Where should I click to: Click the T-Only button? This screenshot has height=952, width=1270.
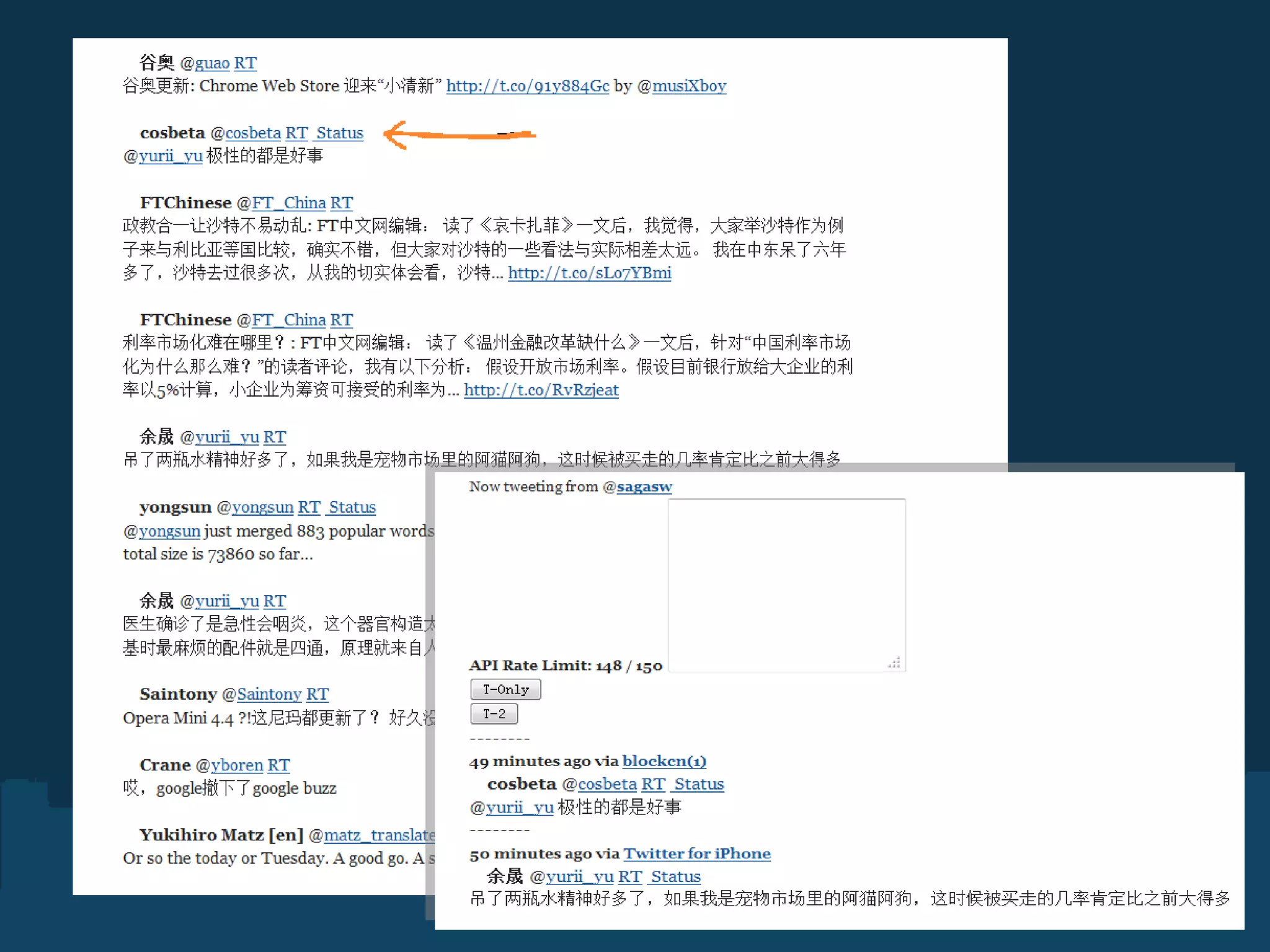(x=505, y=689)
